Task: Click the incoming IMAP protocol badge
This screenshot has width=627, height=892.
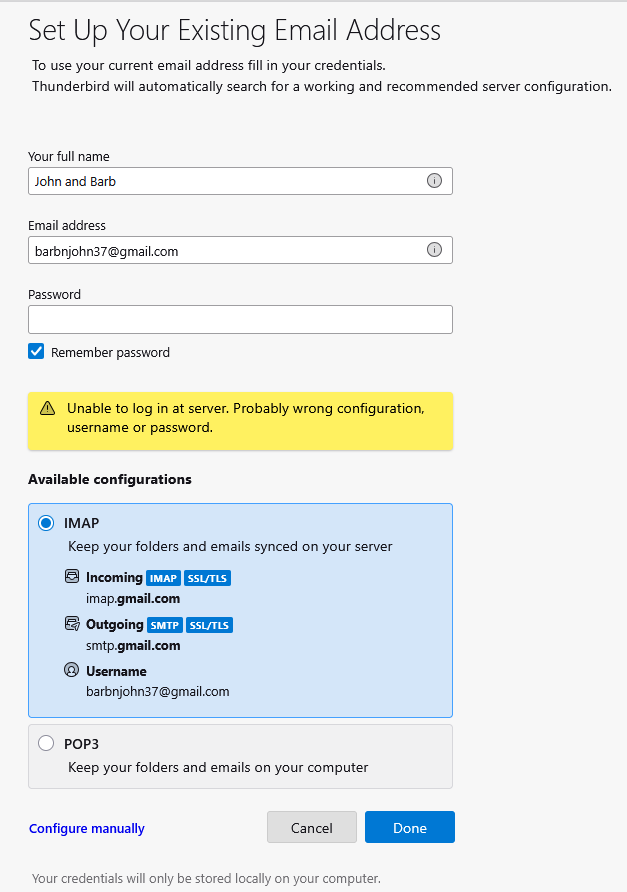Action: [163, 579]
